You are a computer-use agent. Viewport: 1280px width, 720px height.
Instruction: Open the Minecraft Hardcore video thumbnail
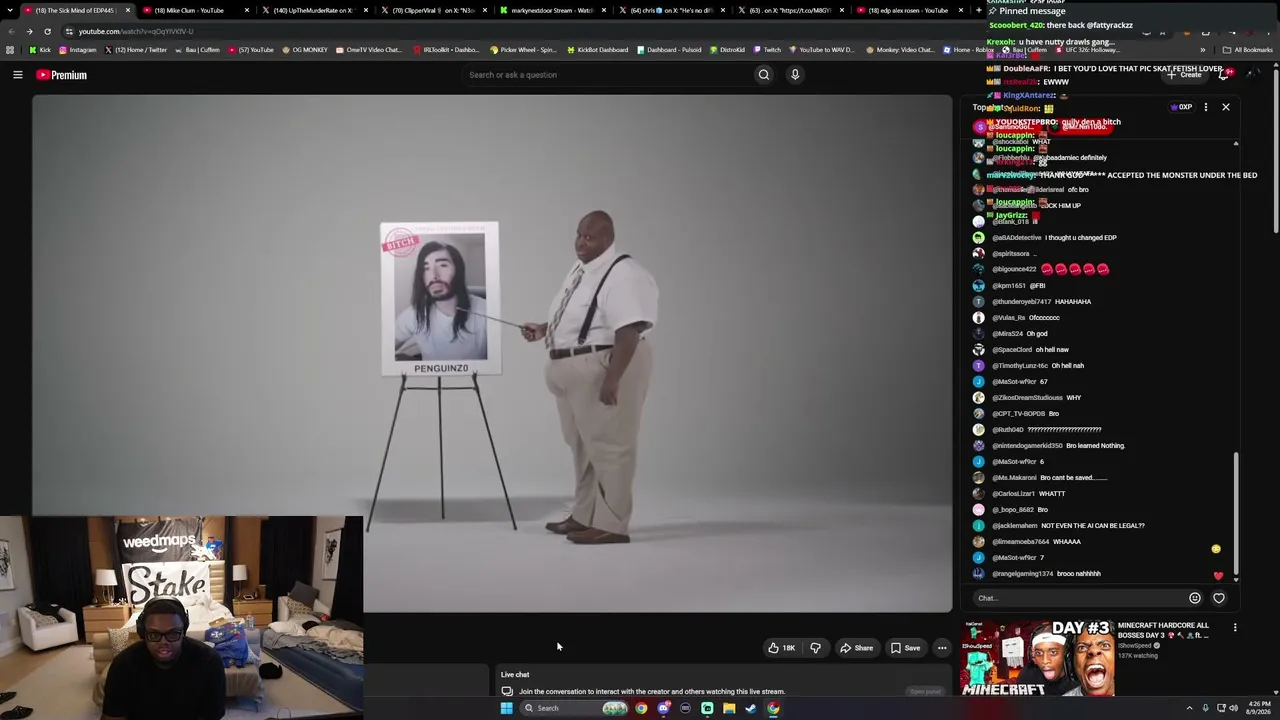point(1037,658)
